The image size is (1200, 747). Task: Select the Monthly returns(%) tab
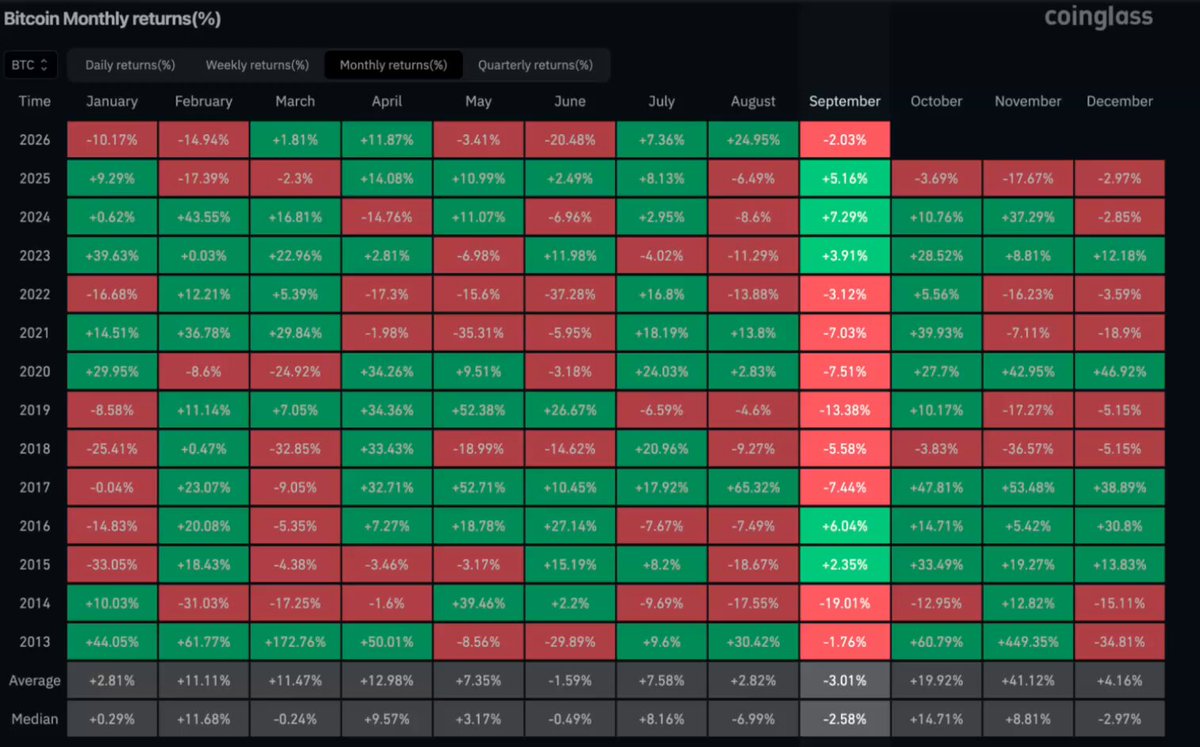(393, 65)
